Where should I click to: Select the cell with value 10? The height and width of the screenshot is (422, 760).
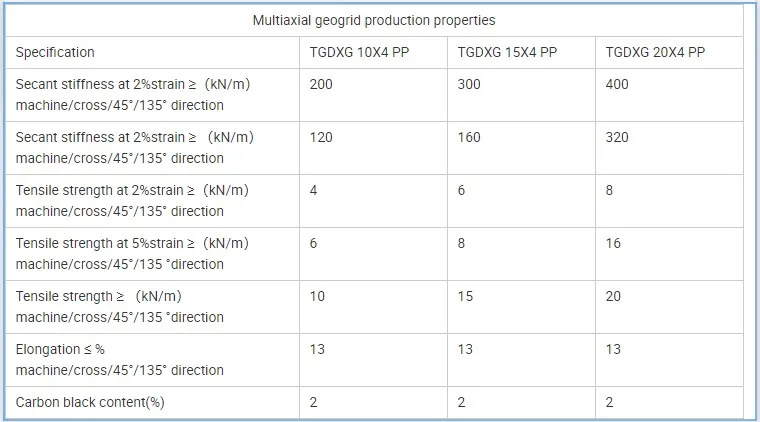pyautogui.click(x=318, y=296)
